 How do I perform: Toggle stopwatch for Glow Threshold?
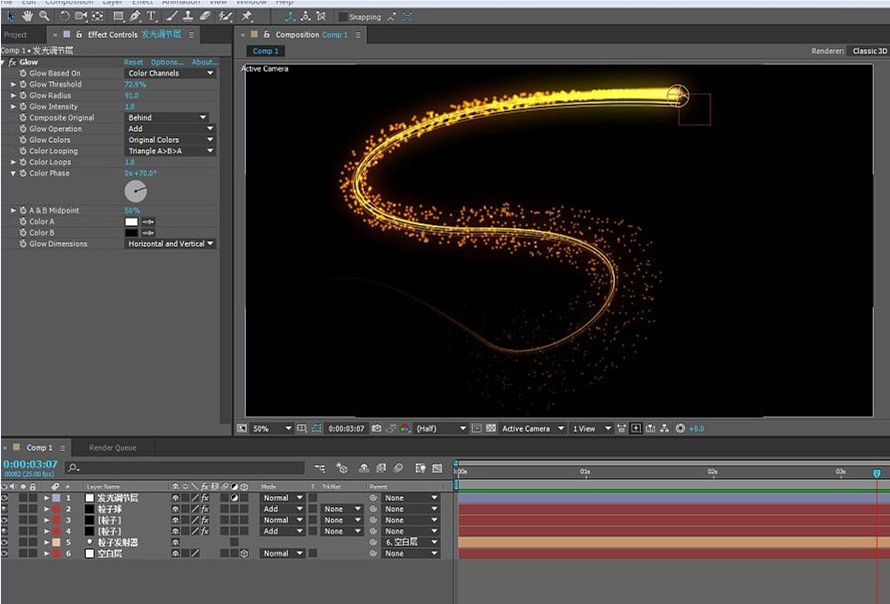point(23,84)
